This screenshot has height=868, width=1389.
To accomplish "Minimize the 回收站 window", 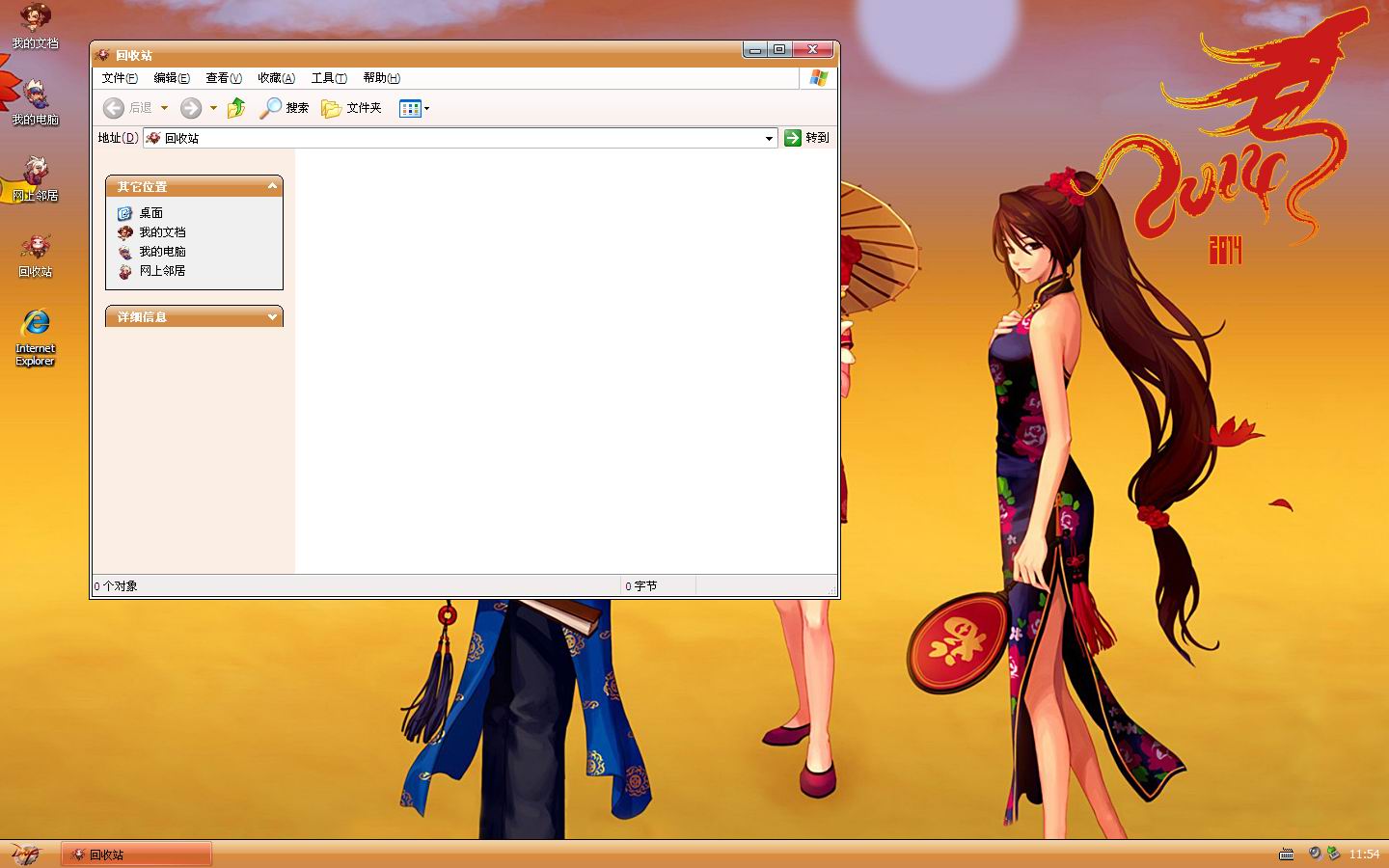I will tap(755, 49).
